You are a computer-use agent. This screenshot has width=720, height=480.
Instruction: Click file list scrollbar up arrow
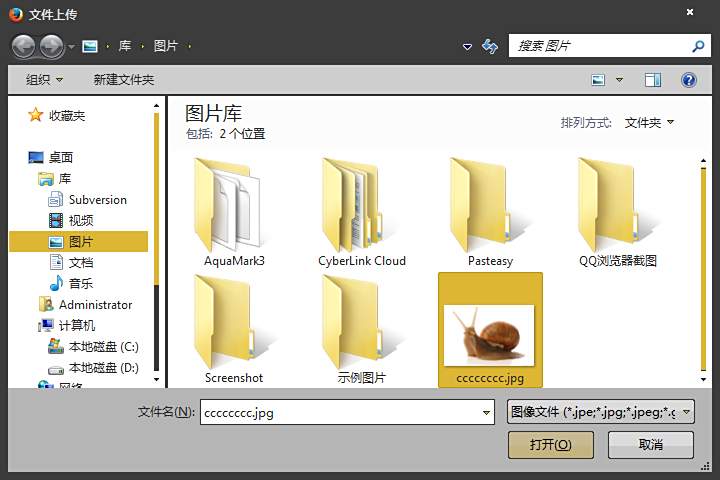(x=703, y=161)
